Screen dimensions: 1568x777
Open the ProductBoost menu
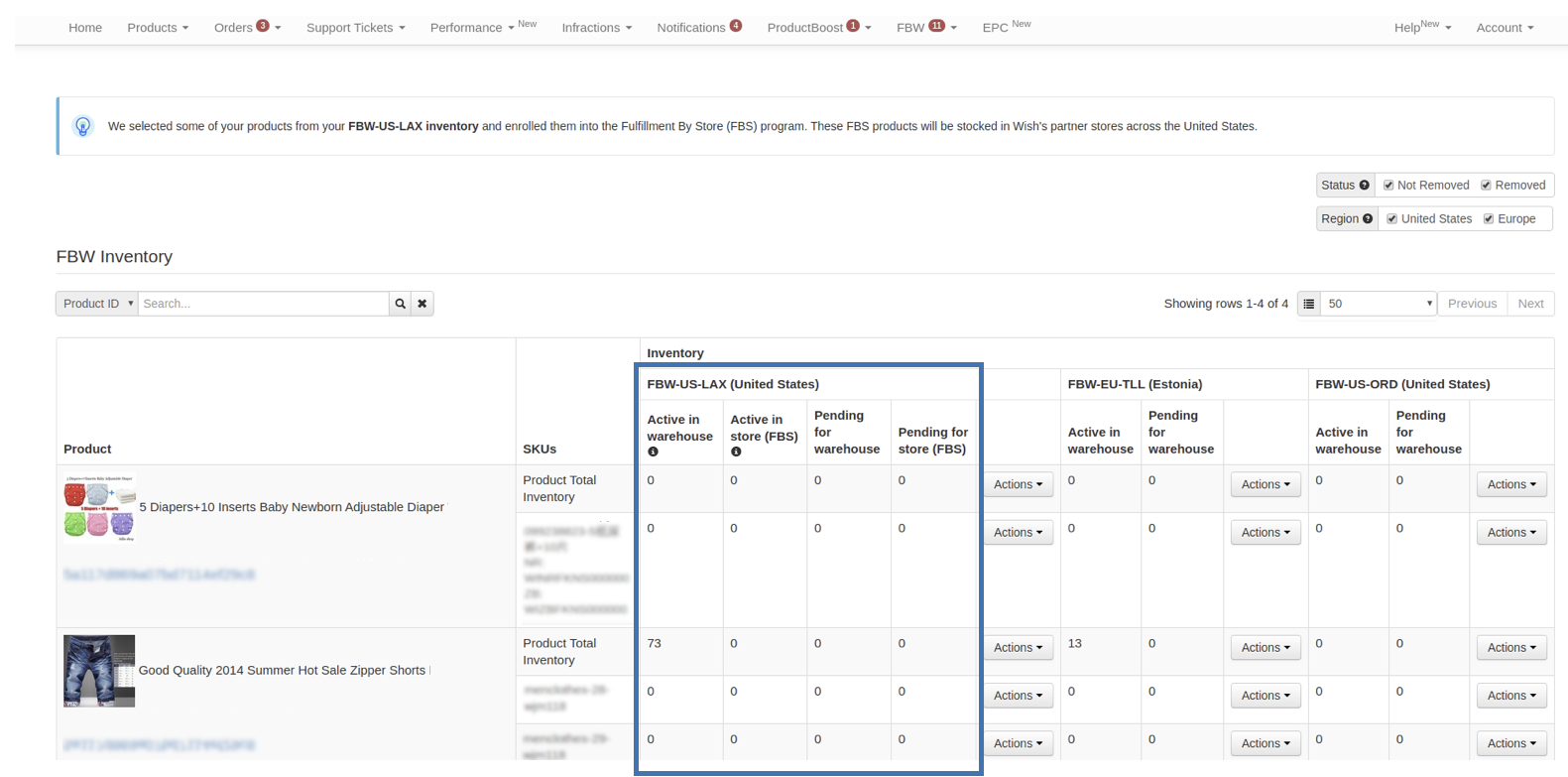[x=818, y=28]
